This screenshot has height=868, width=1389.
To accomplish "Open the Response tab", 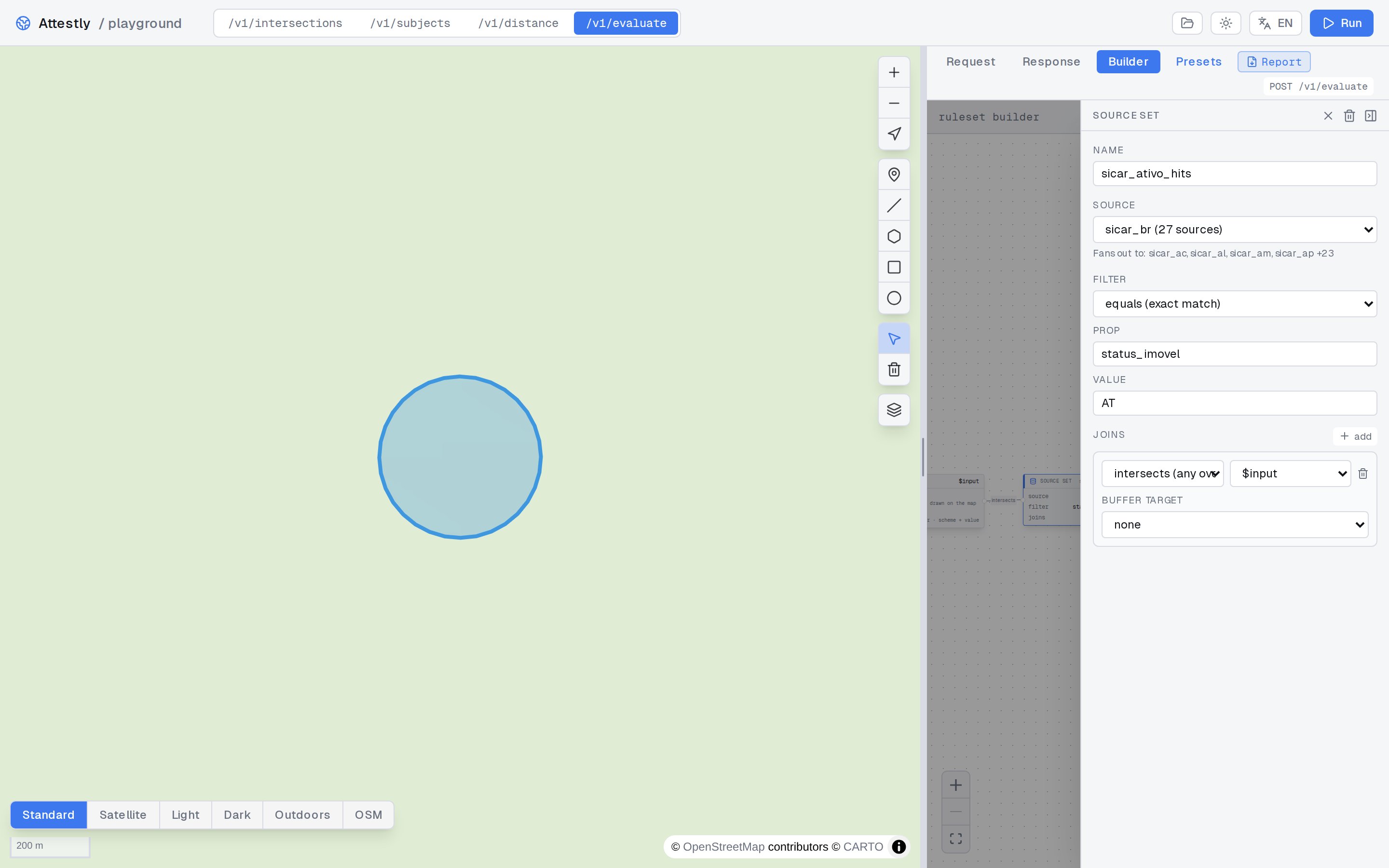I will click(x=1051, y=62).
